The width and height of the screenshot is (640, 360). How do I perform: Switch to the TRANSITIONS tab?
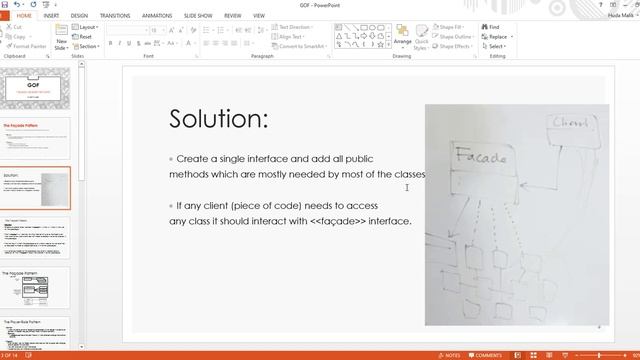click(x=115, y=16)
